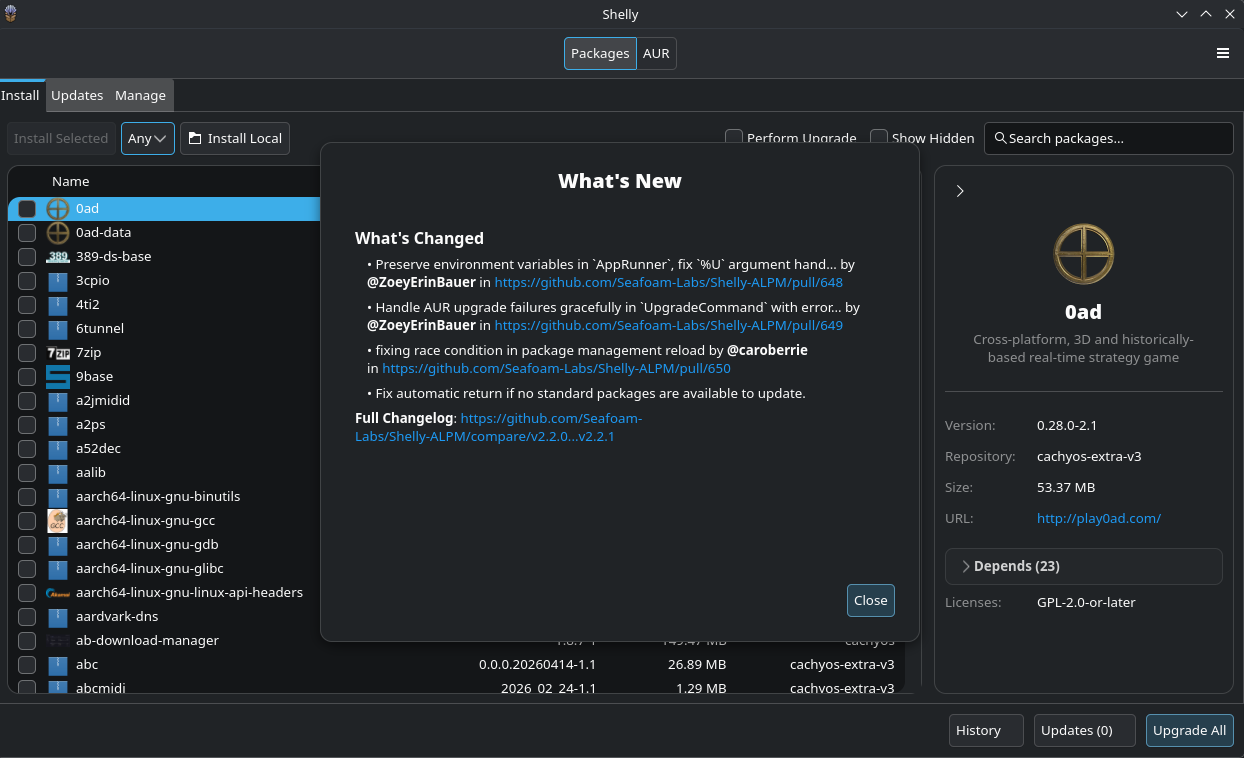Check the aalib package checkbox
Image resolution: width=1244 pixels, height=758 pixels.
(27, 473)
